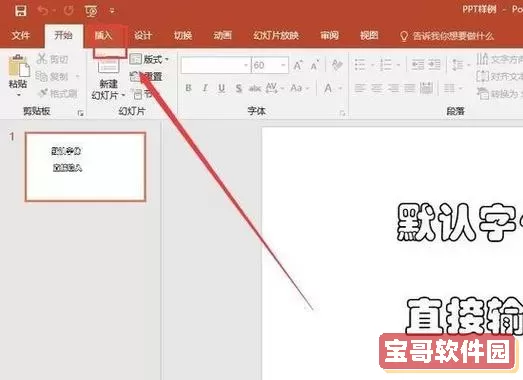523x380 pixels.
Task: Click the 剪切 (Cut) scissors button
Action: pyautogui.click(x=53, y=59)
